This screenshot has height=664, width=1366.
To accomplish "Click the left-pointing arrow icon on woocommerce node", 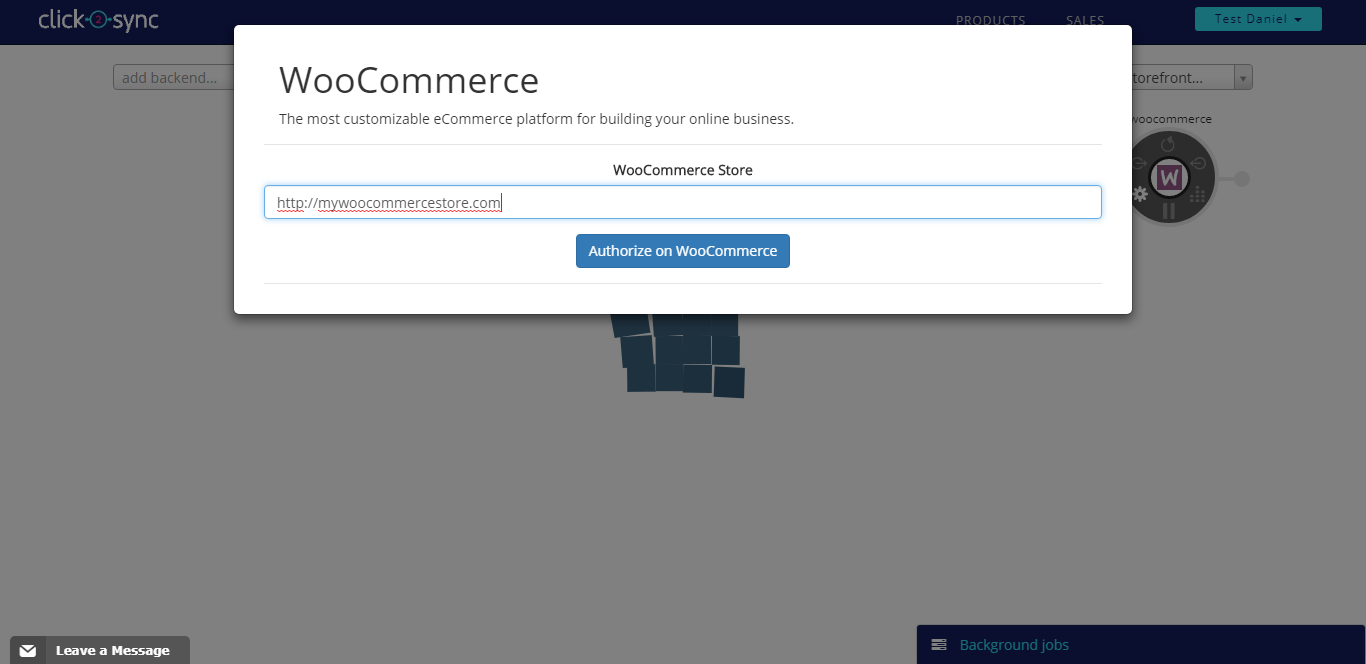I will coord(1197,162).
